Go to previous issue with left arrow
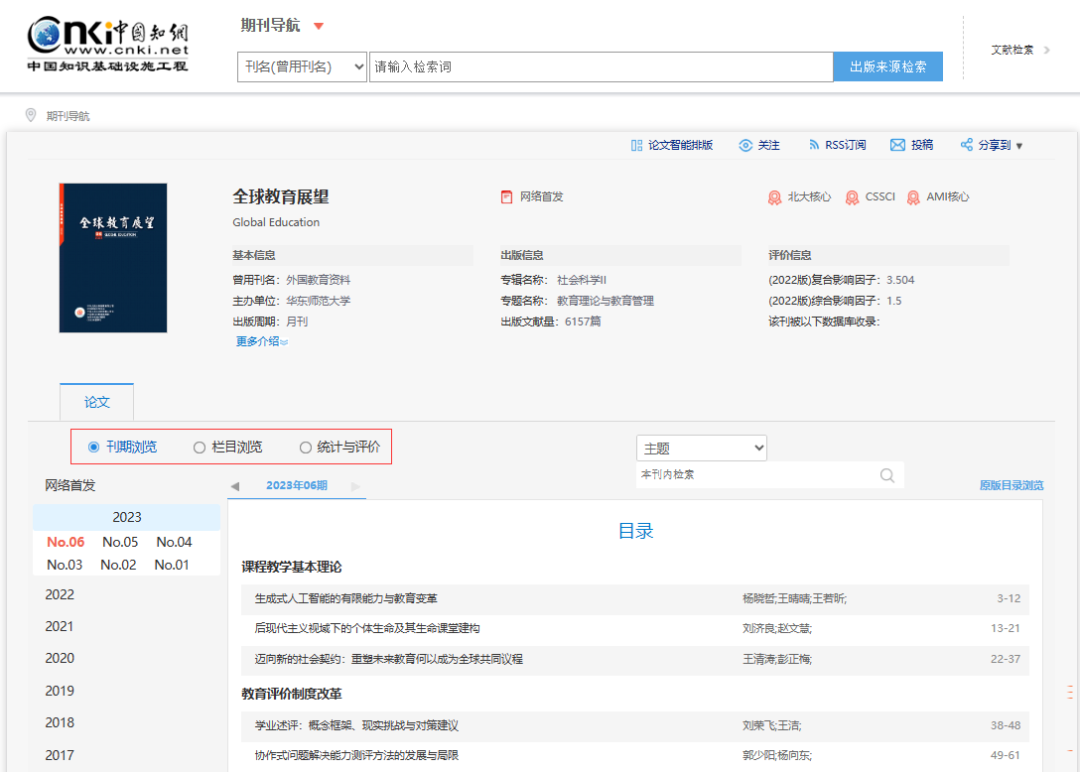Viewport: 1080px width, 772px height. 235,486
